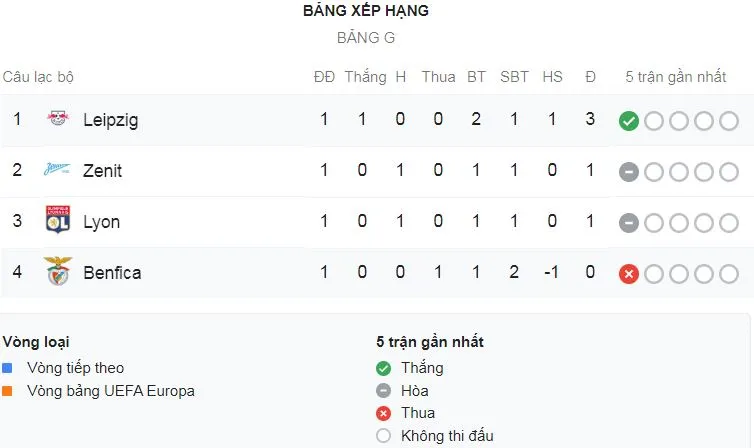
Task: Click Benfica's red loss result icon
Action: (x=628, y=273)
